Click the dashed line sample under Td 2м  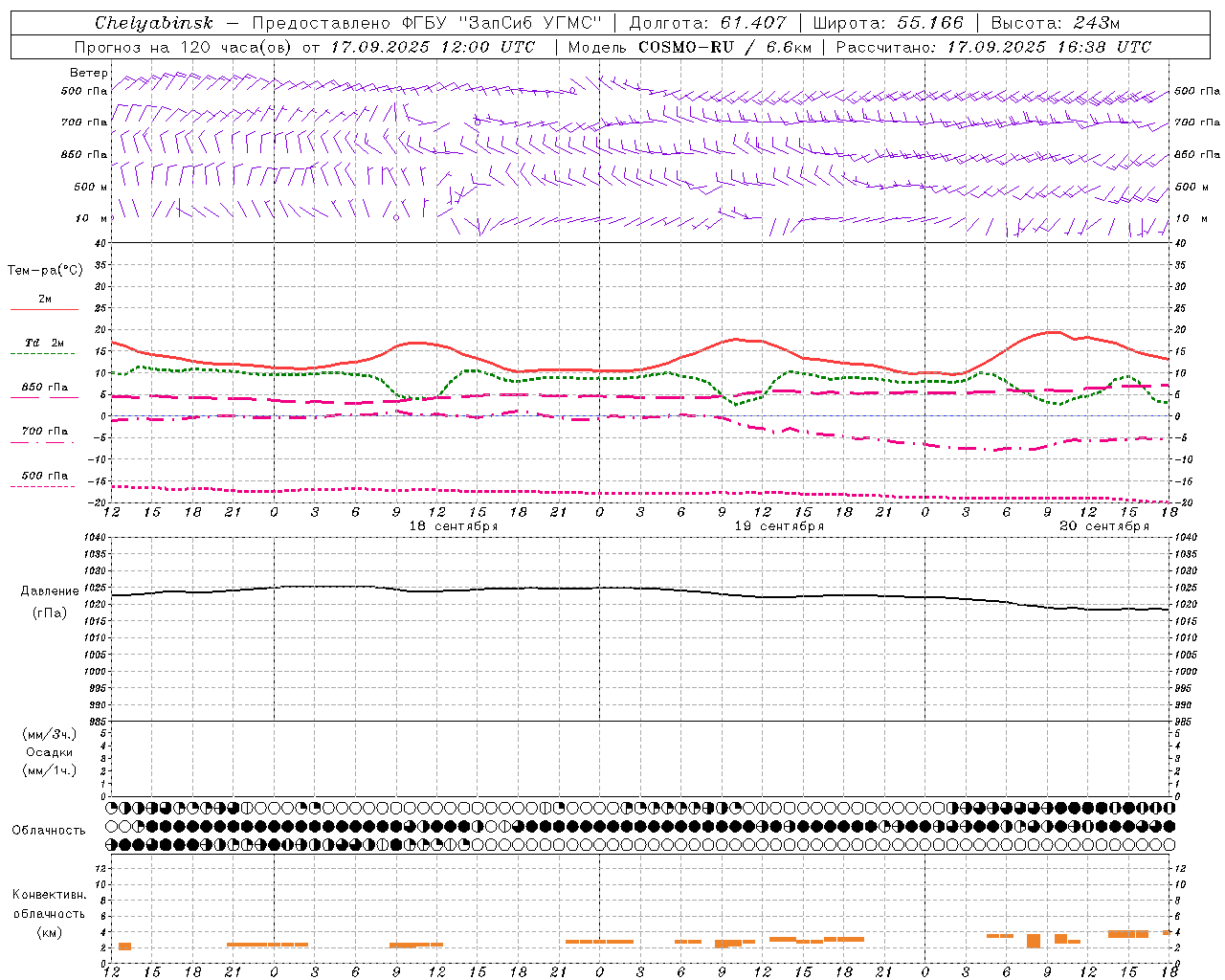point(44,353)
